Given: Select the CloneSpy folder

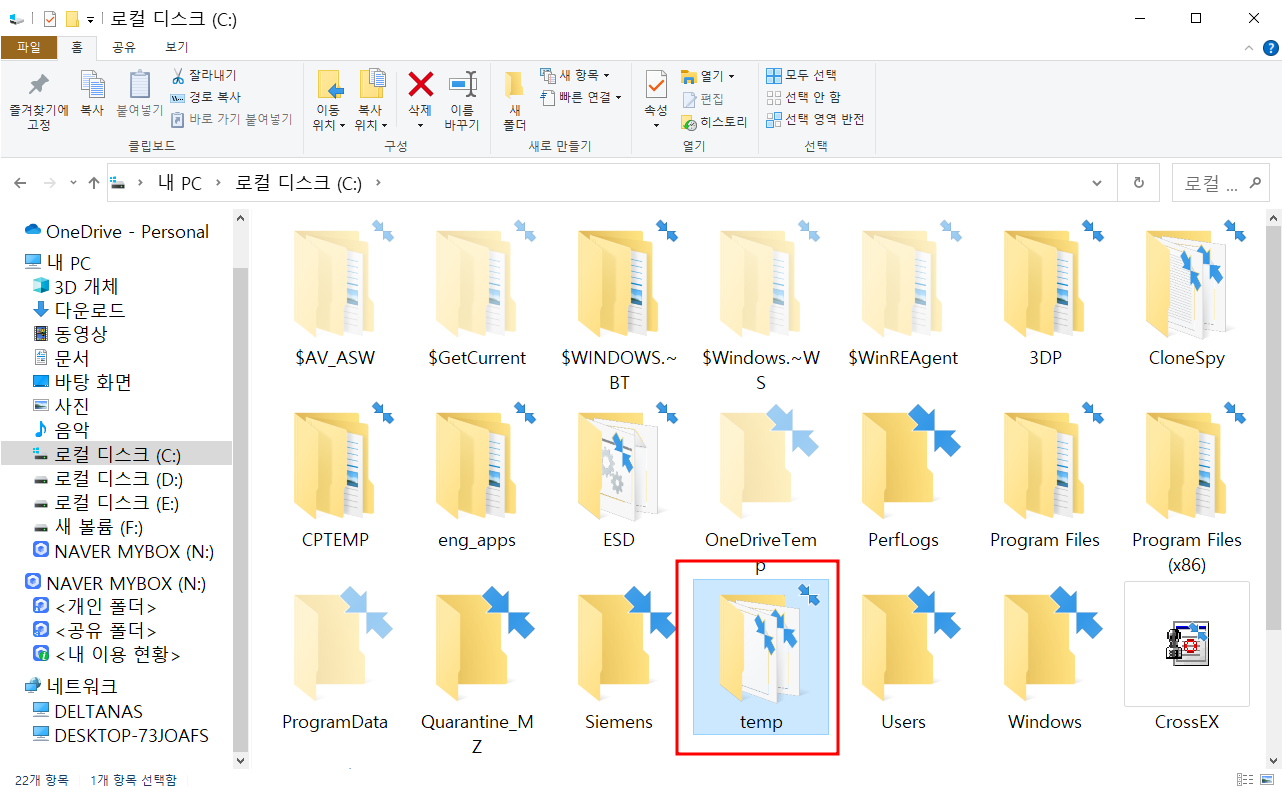Looking at the screenshot, I should (x=1187, y=295).
